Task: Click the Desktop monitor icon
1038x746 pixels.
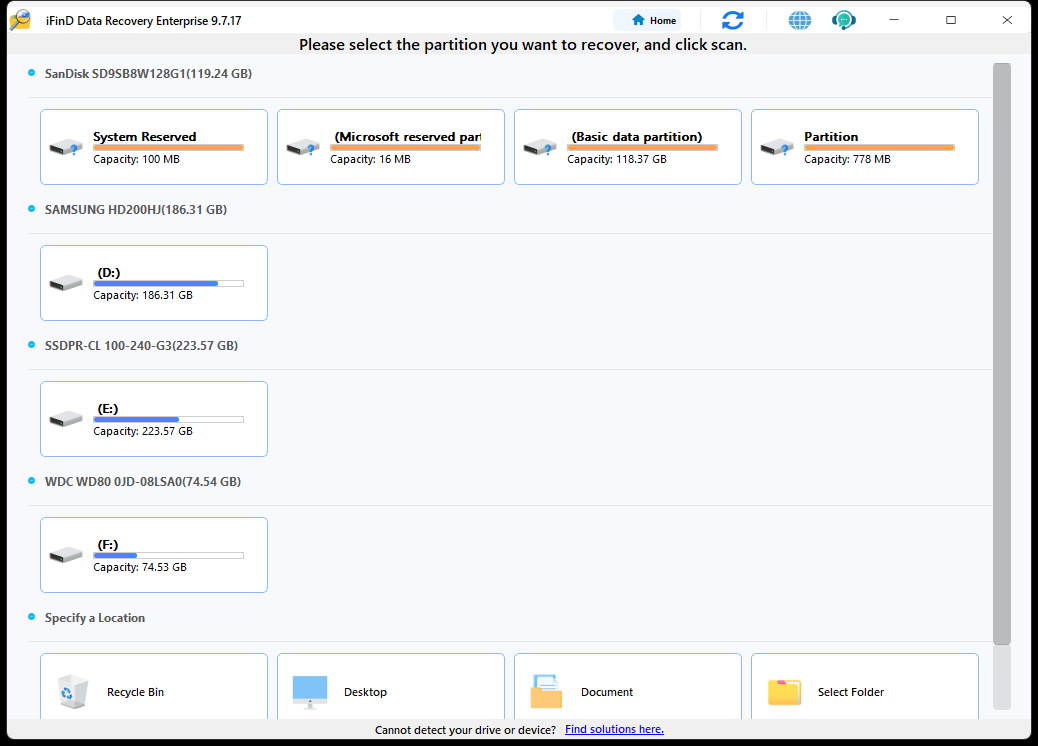Action: point(310,692)
